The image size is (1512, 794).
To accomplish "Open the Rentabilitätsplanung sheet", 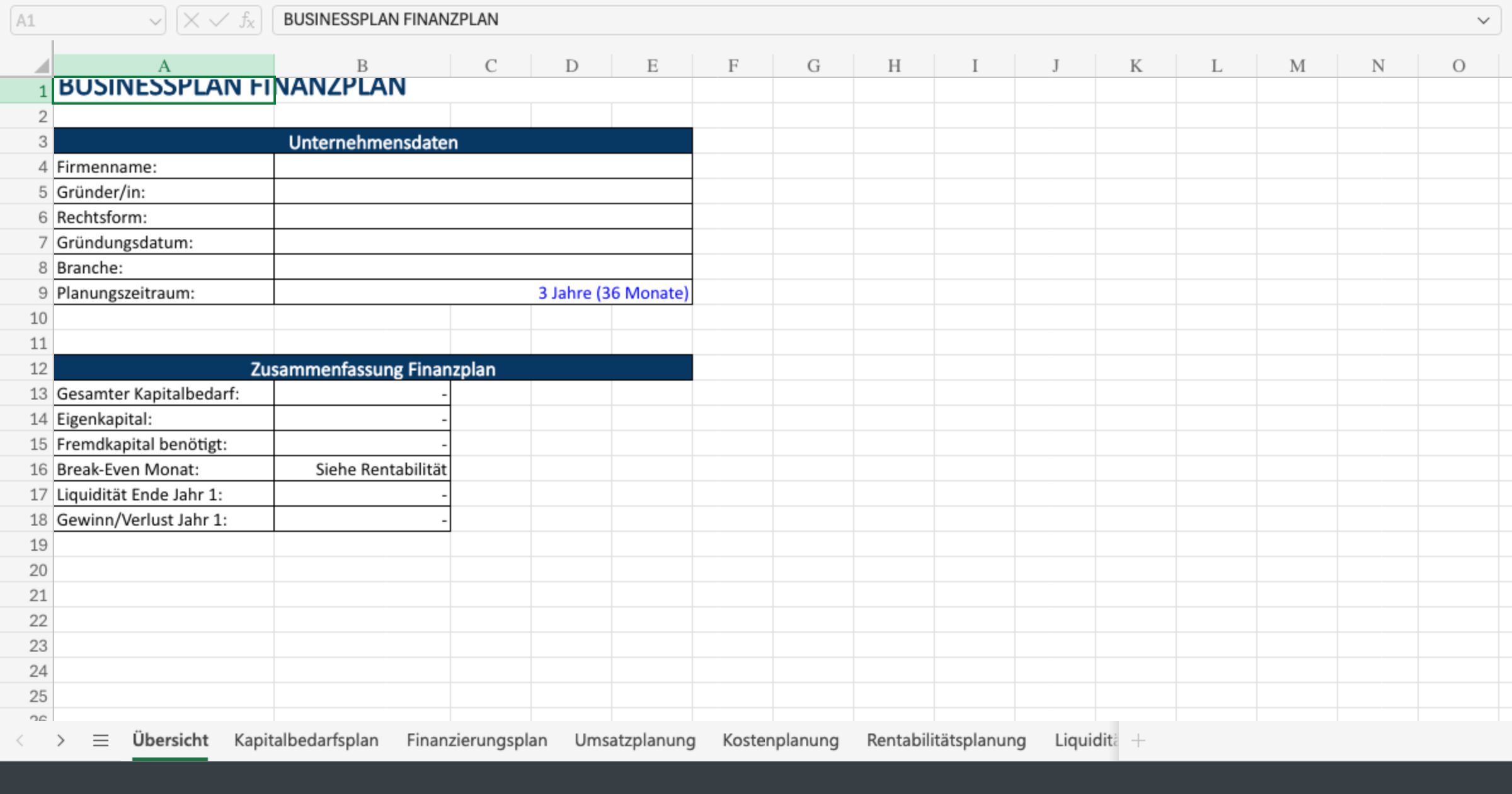I will click(x=947, y=740).
